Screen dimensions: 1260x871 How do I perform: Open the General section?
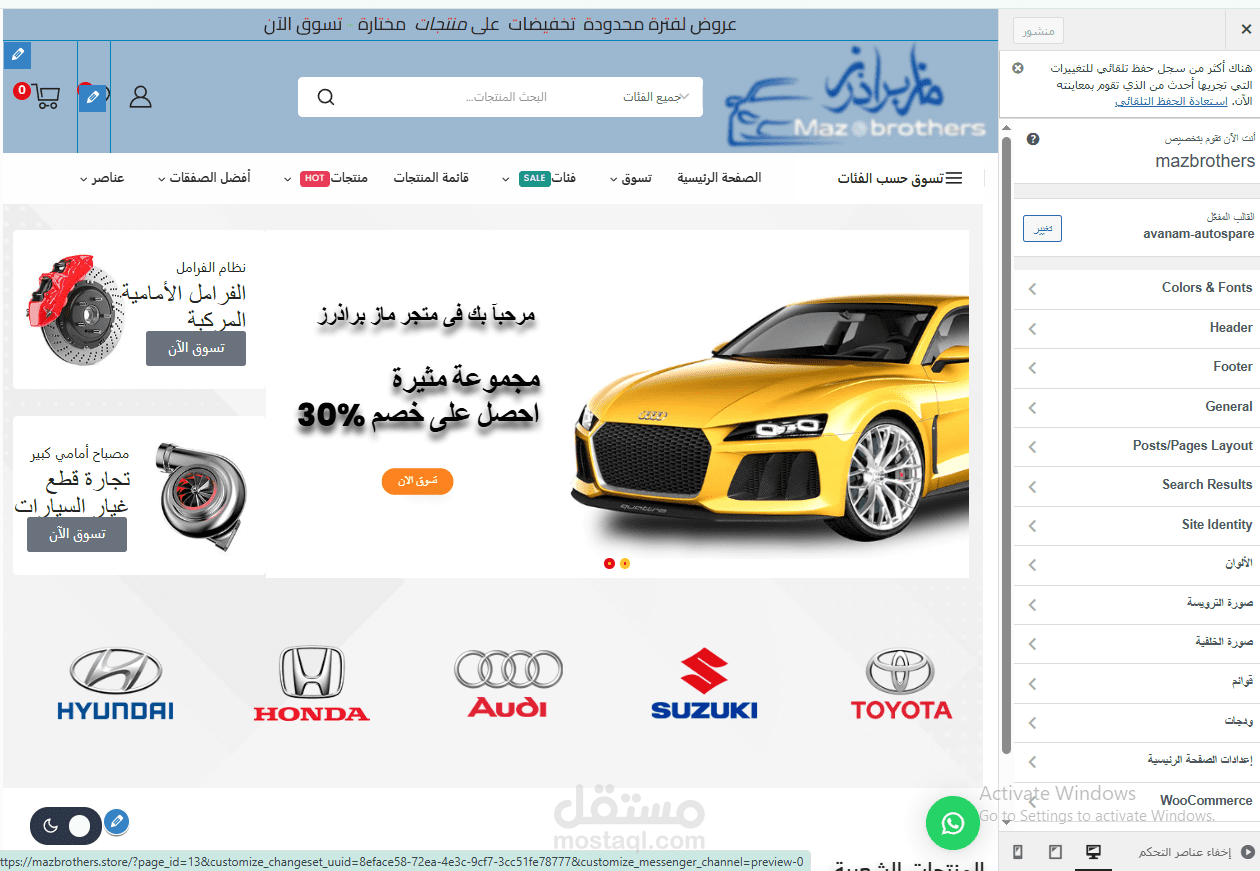(x=1136, y=407)
